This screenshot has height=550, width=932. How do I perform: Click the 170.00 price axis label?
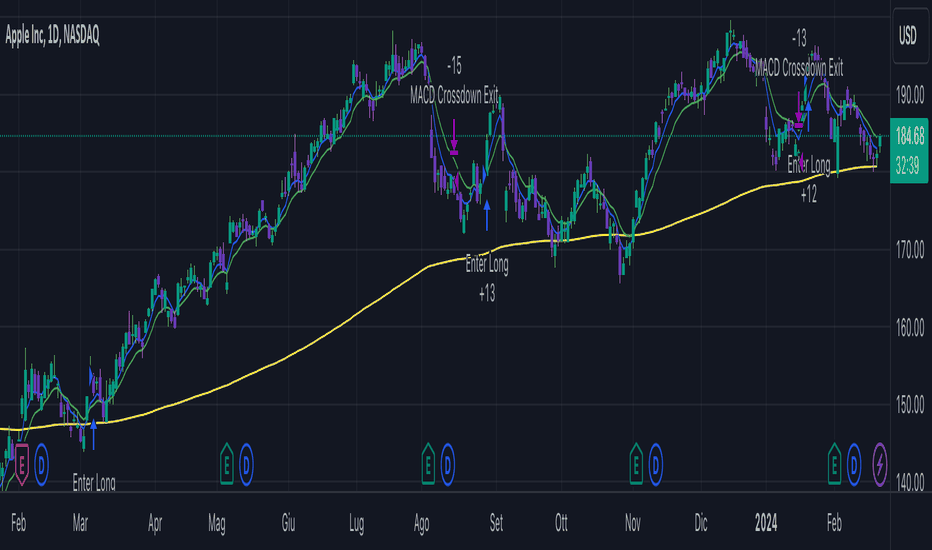tap(910, 250)
